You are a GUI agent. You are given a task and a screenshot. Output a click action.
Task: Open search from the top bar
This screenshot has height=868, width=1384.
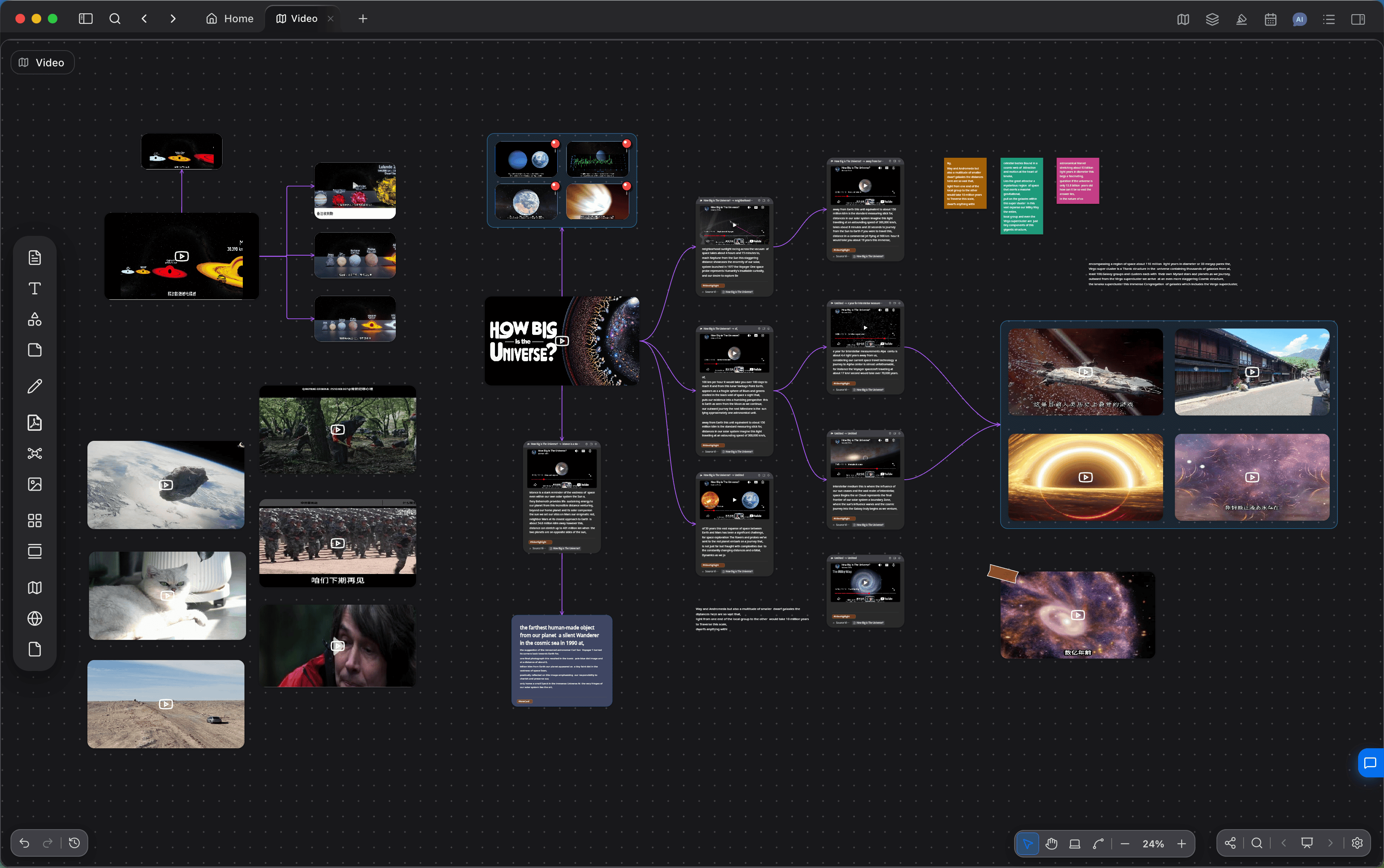(x=115, y=18)
